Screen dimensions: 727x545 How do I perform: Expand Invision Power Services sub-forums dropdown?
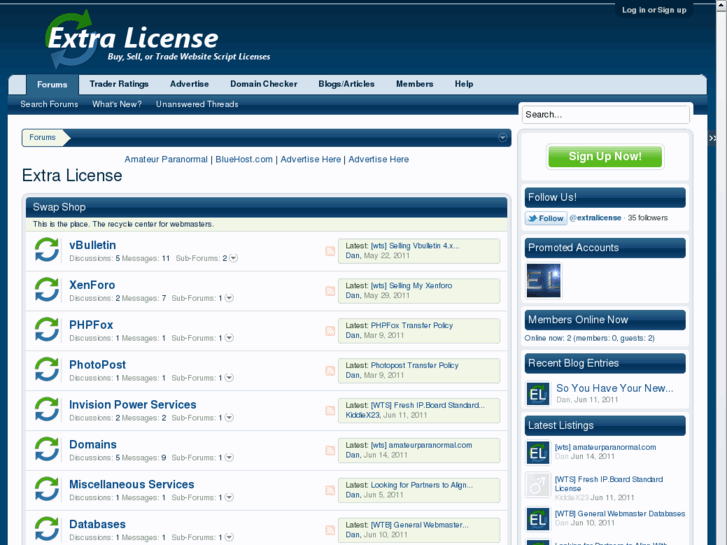coord(229,417)
